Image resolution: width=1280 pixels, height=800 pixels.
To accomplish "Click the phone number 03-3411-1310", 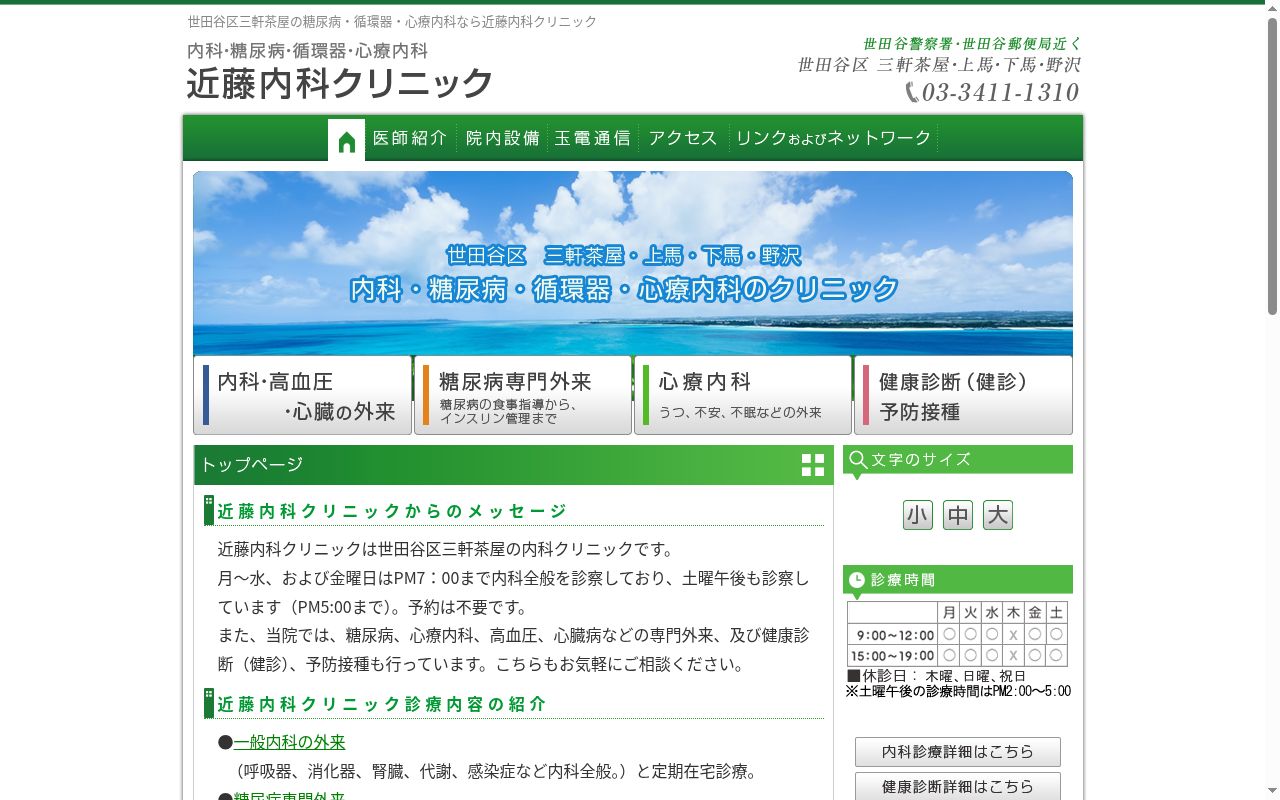I will (x=1000, y=92).
